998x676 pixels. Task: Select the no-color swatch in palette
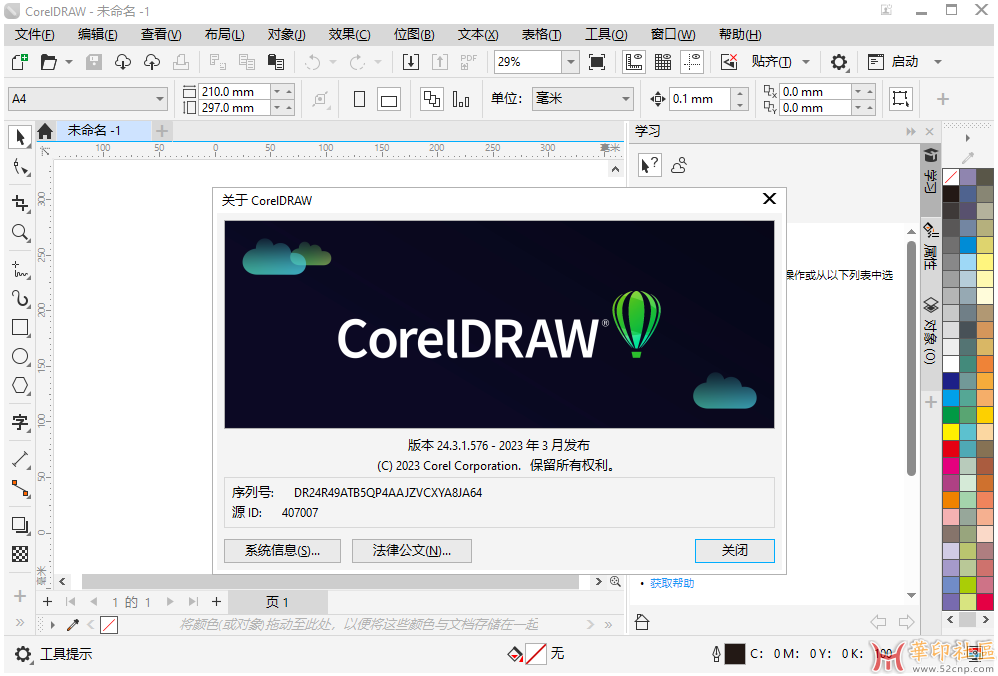coord(950,176)
